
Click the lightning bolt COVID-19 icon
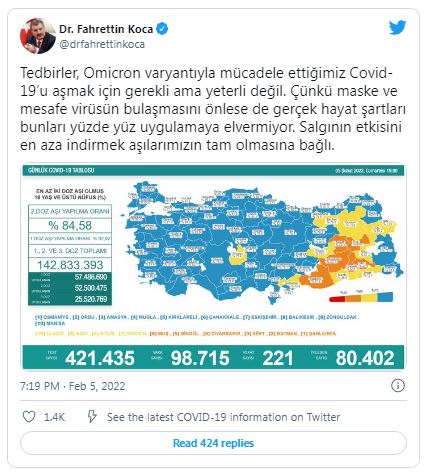[x=92, y=416]
